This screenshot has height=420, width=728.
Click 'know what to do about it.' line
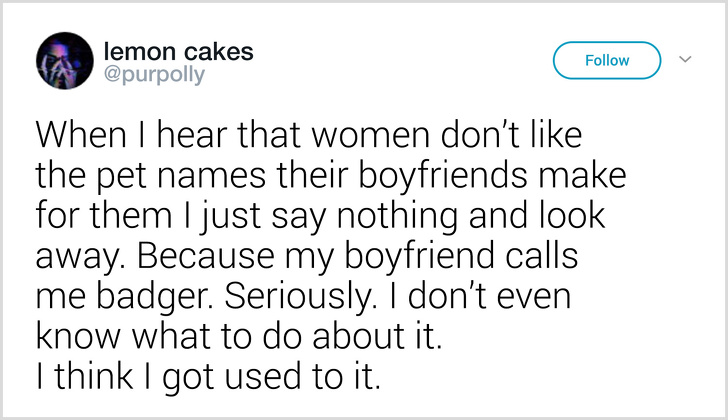239,337
